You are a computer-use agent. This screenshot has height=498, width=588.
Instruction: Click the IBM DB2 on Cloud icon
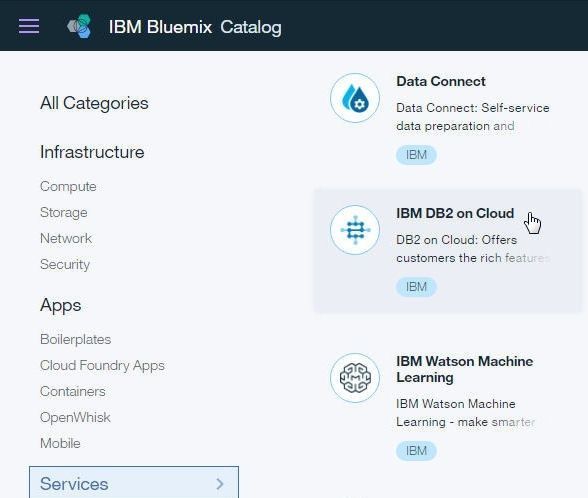[x=355, y=230]
